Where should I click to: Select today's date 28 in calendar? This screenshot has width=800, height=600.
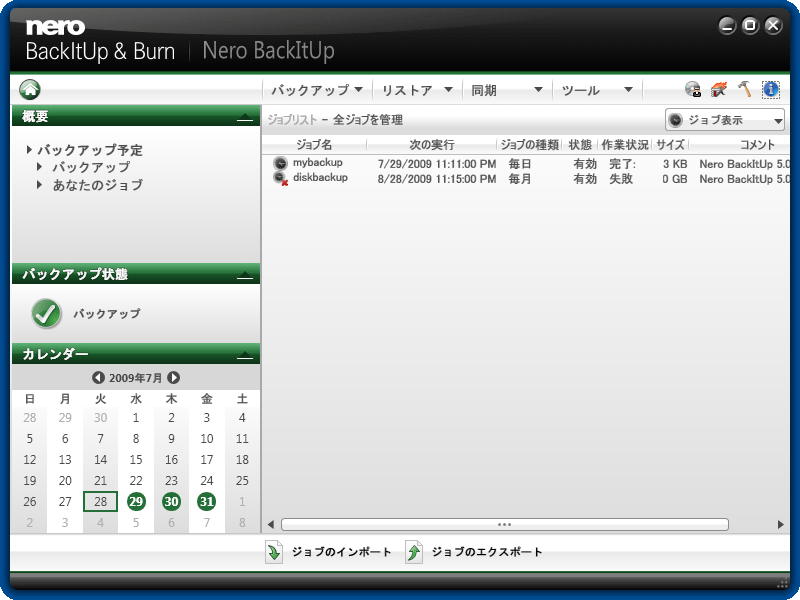[x=101, y=502]
